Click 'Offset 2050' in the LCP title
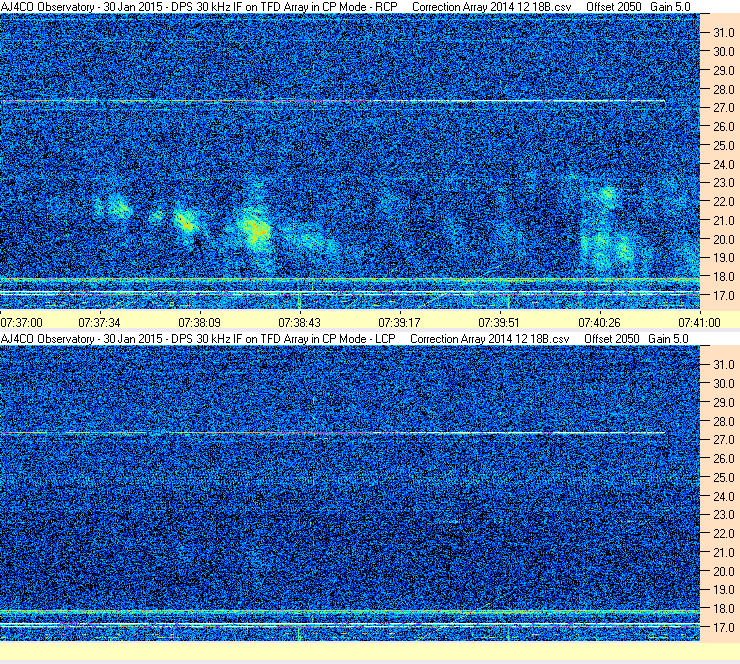Screen dimensions: 740x664 (x=612, y=339)
